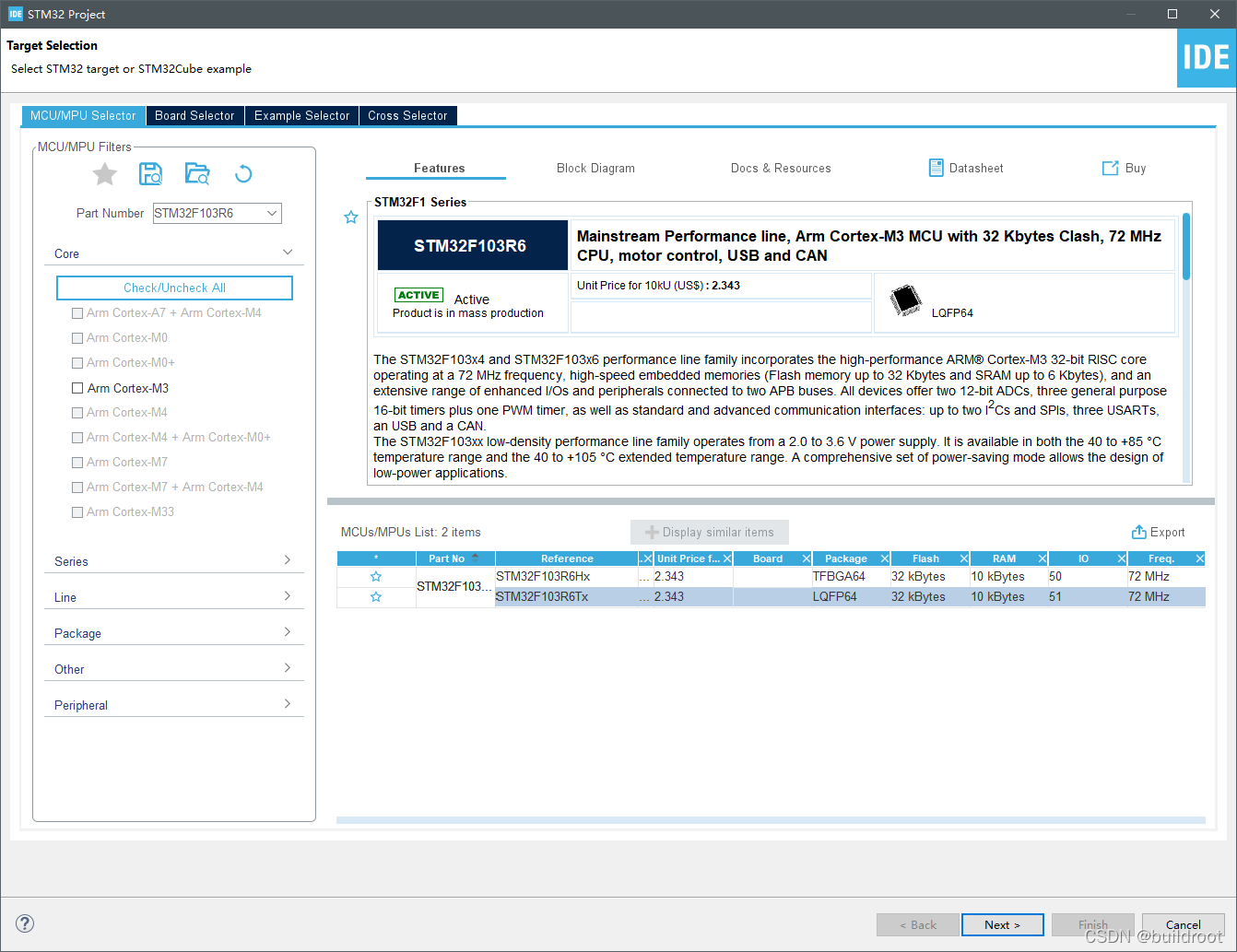This screenshot has height=952, width=1237.
Task: Click the Next > button
Action: pyautogui.click(x=1002, y=924)
